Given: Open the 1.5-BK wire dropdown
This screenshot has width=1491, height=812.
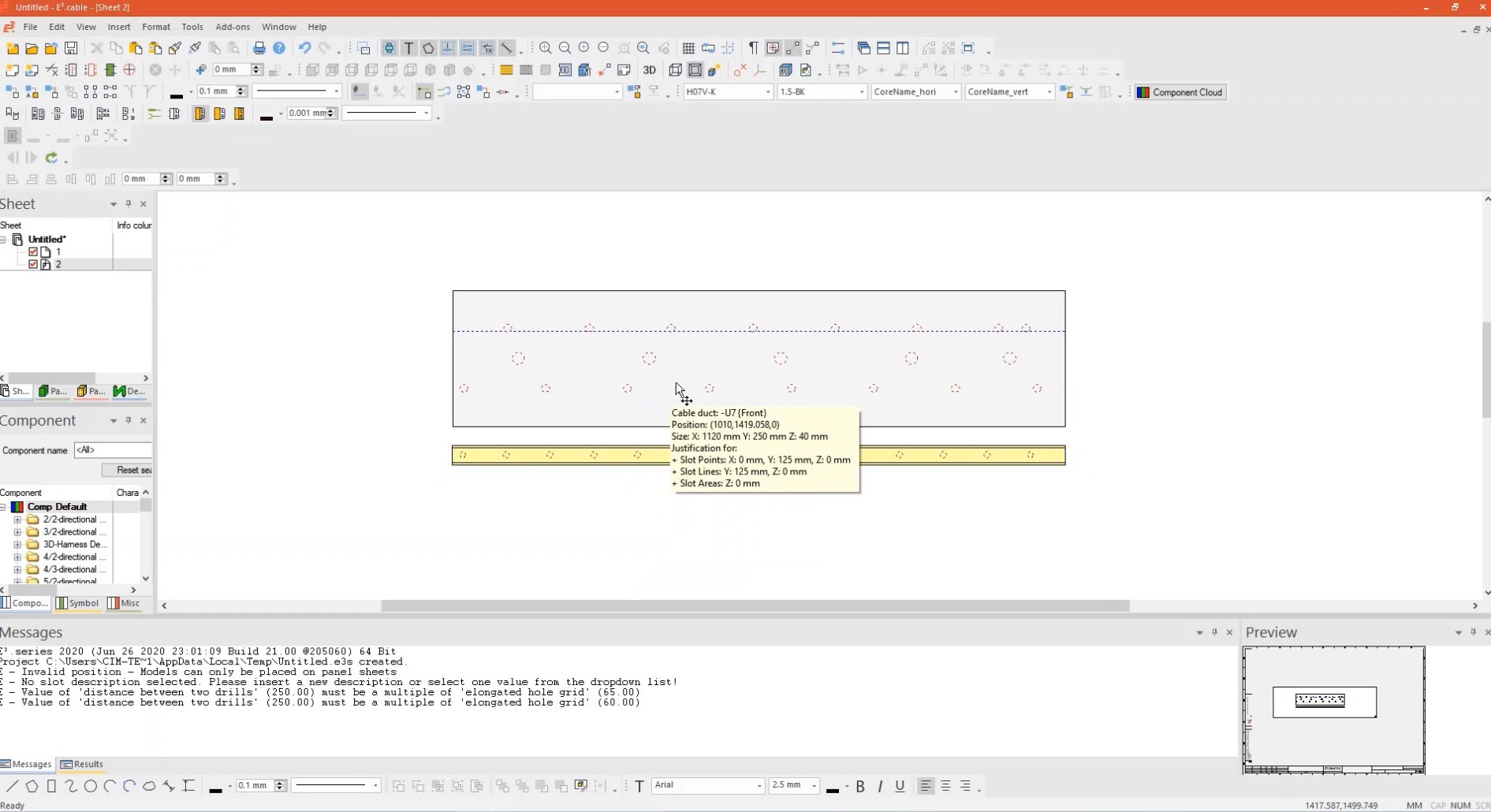Looking at the screenshot, I should point(861,92).
